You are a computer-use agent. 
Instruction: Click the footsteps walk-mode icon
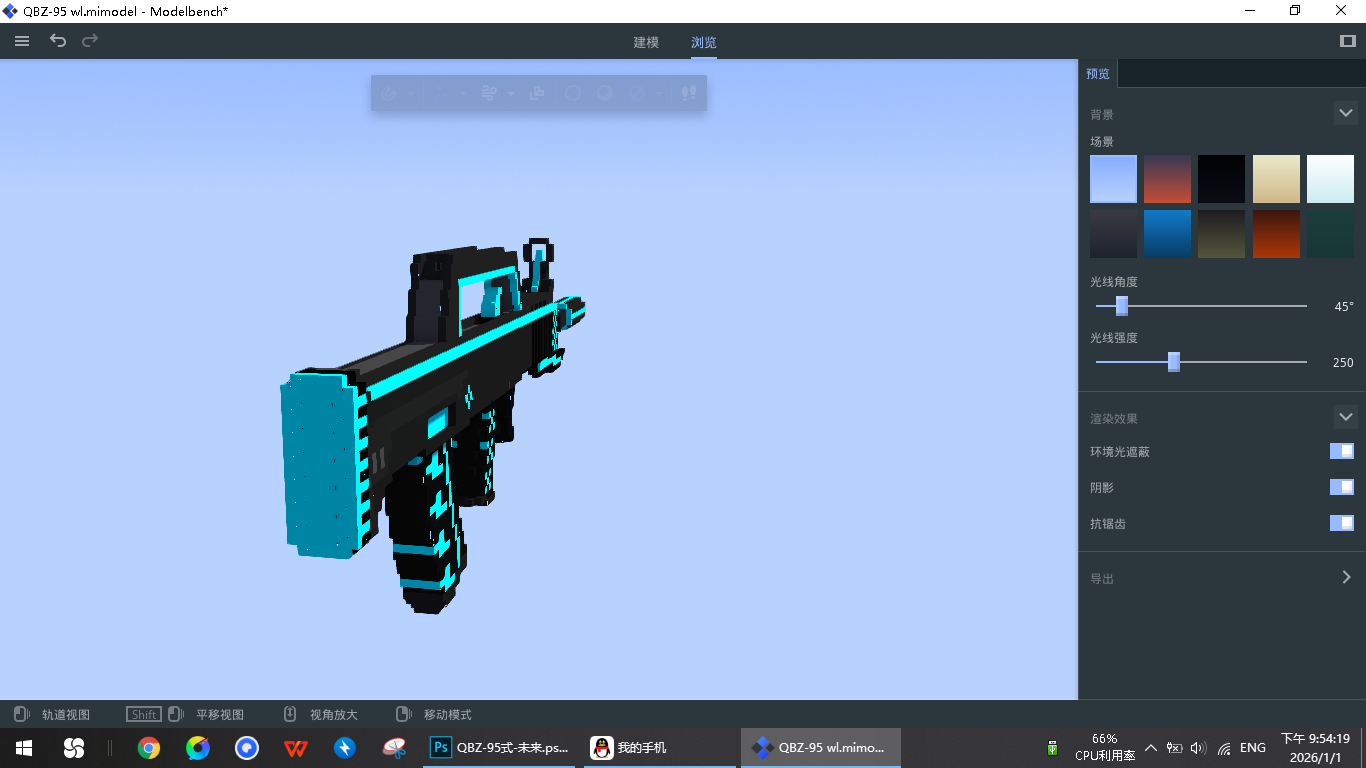(688, 93)
